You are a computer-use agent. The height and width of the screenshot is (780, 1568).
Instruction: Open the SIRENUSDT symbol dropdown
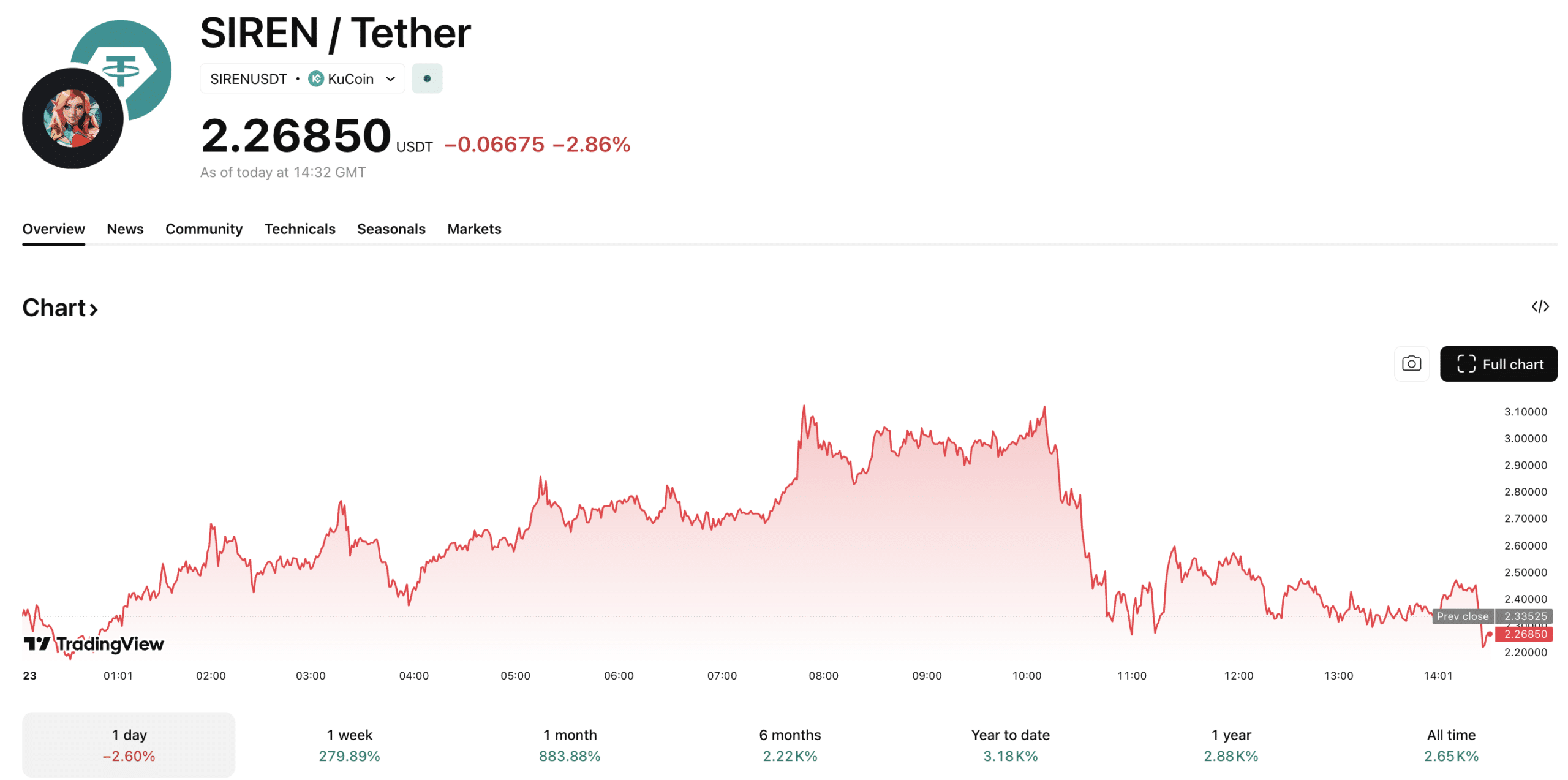pyautogui.click(x=248, y=78)
